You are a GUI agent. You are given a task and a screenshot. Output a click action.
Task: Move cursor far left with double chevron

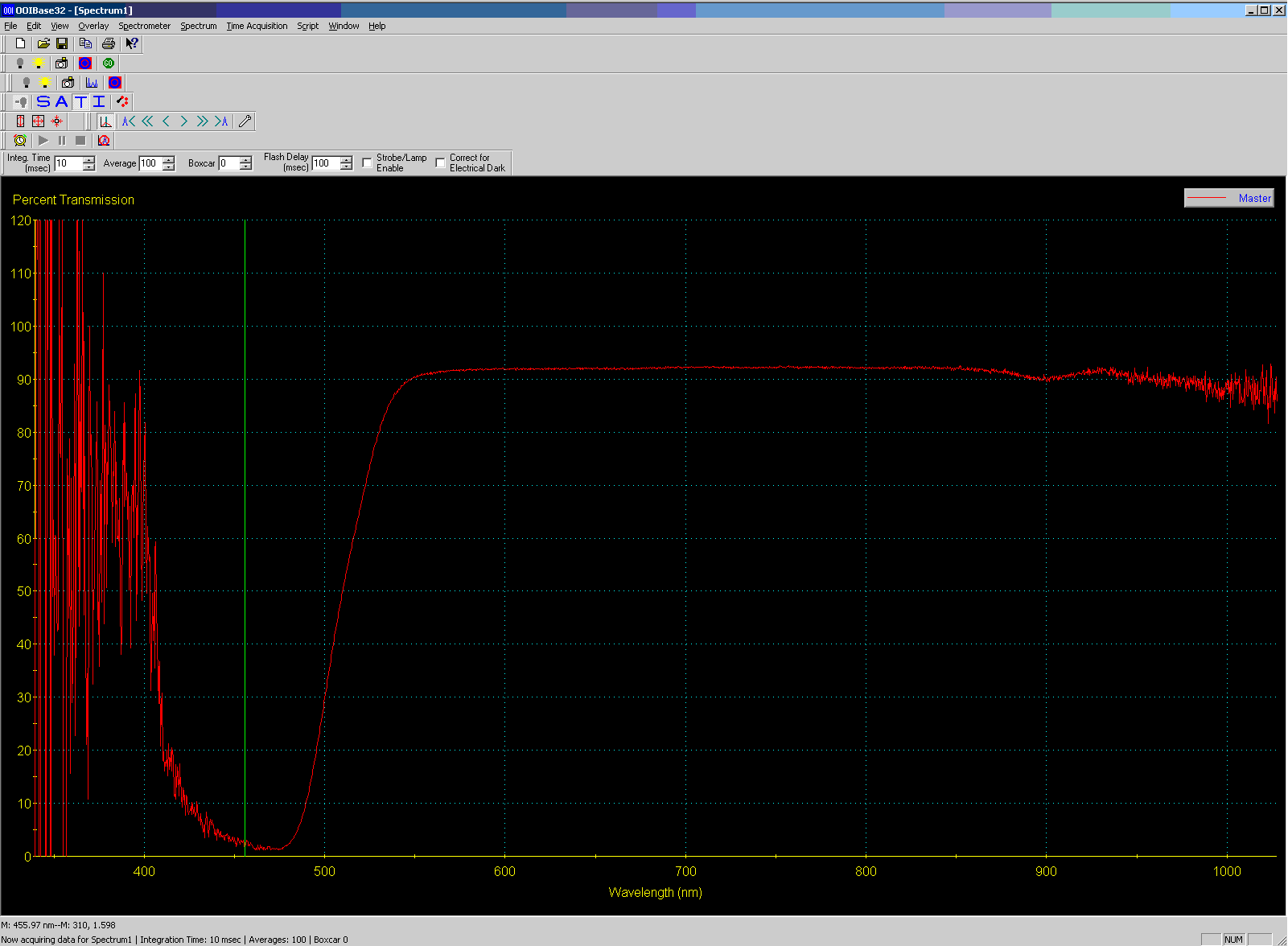point(147,121)
